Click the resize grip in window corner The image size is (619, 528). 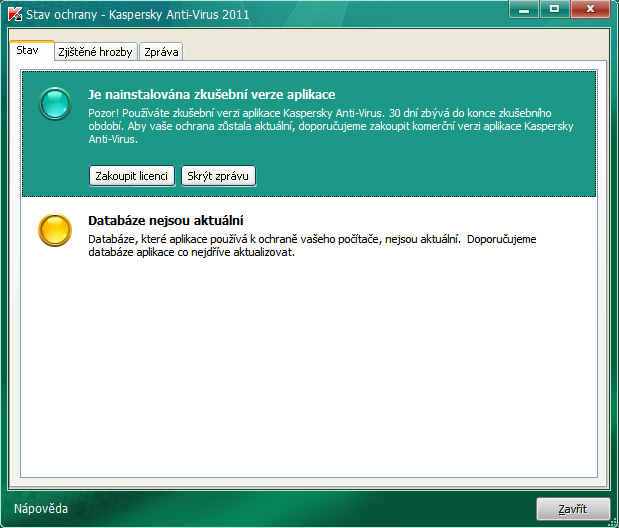tap(613, 522)
